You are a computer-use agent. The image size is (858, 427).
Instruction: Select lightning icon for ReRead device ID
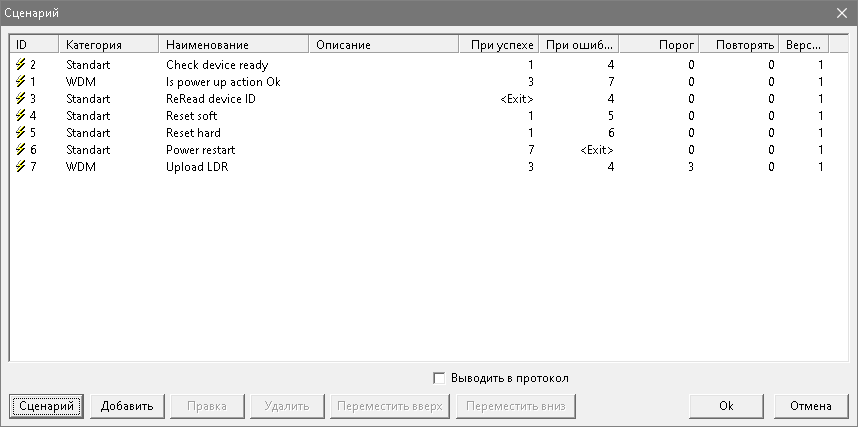click(21, 99)
